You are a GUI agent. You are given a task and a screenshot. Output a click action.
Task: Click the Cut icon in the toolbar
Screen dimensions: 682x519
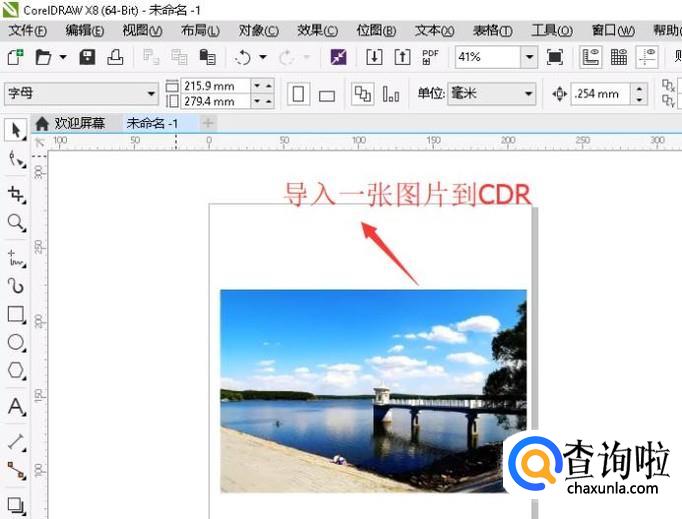(x=151, y=57)
